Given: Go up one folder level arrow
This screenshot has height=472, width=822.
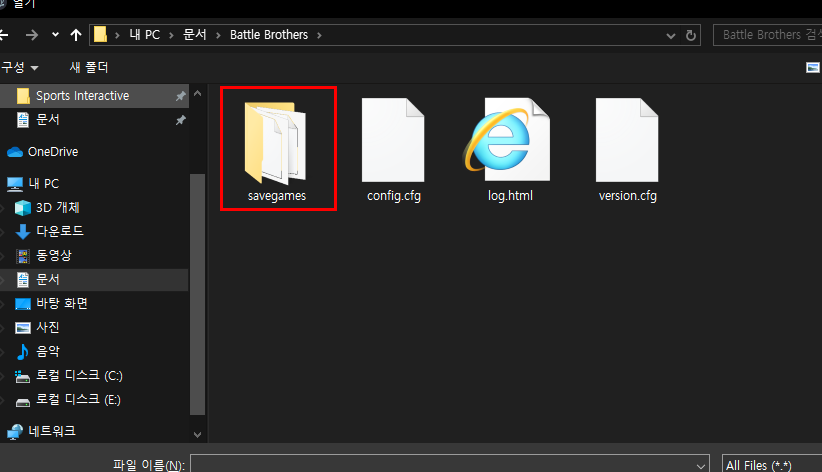Looking at the screenshot, I should 76,35.
